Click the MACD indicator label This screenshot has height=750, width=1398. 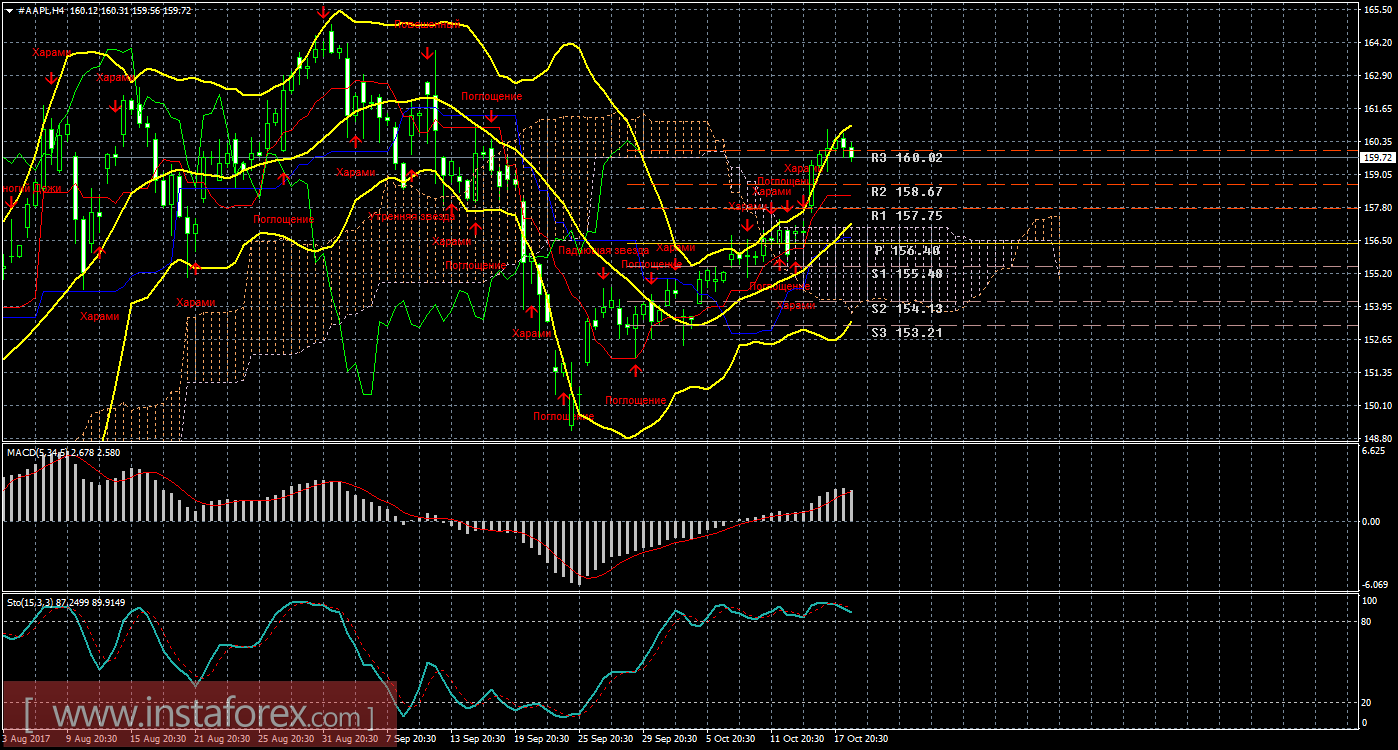(63, 453)
